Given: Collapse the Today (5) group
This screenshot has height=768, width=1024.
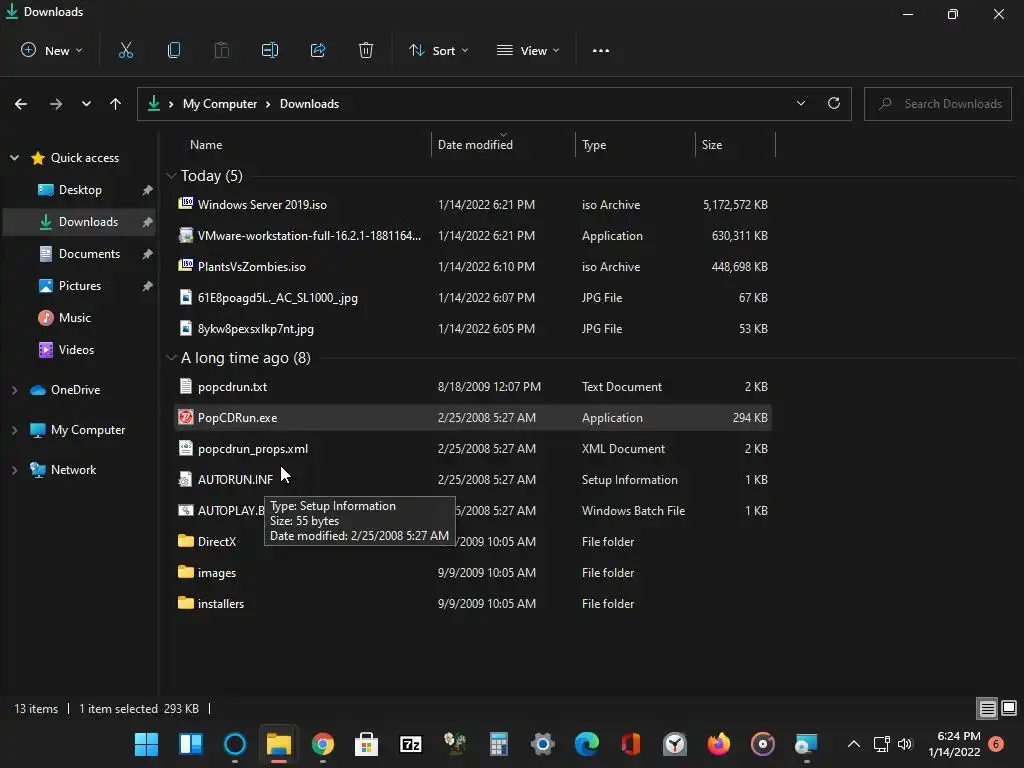Looking at the screenshot, I should (172, 176).
